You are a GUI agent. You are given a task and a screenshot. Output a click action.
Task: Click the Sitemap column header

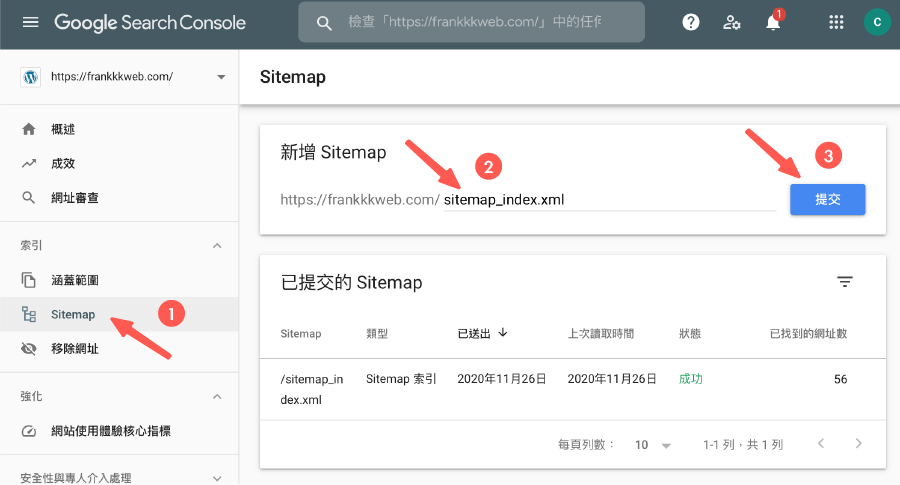(301, 333)
